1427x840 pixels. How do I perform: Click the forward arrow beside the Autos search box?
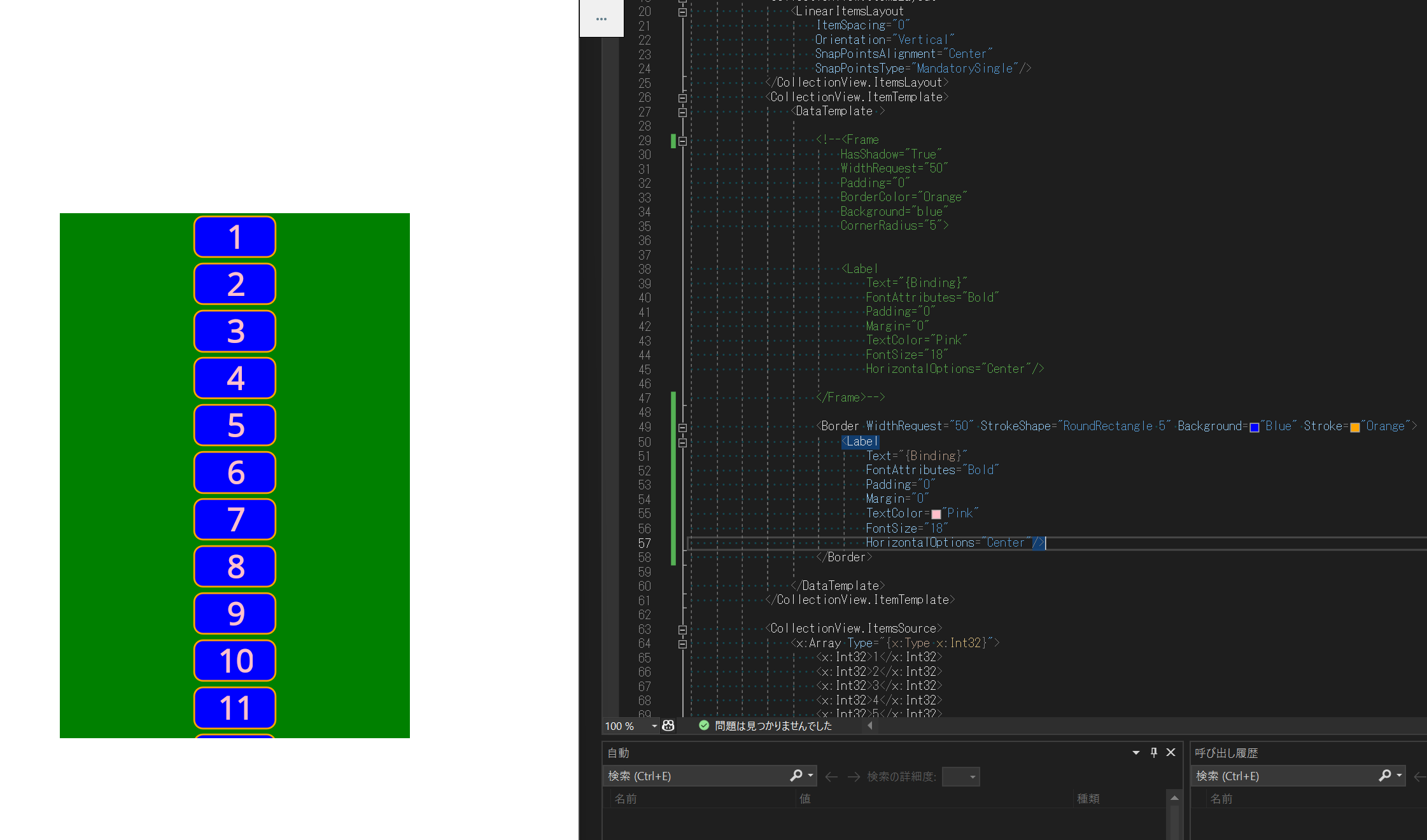click(x=854, y=776)
